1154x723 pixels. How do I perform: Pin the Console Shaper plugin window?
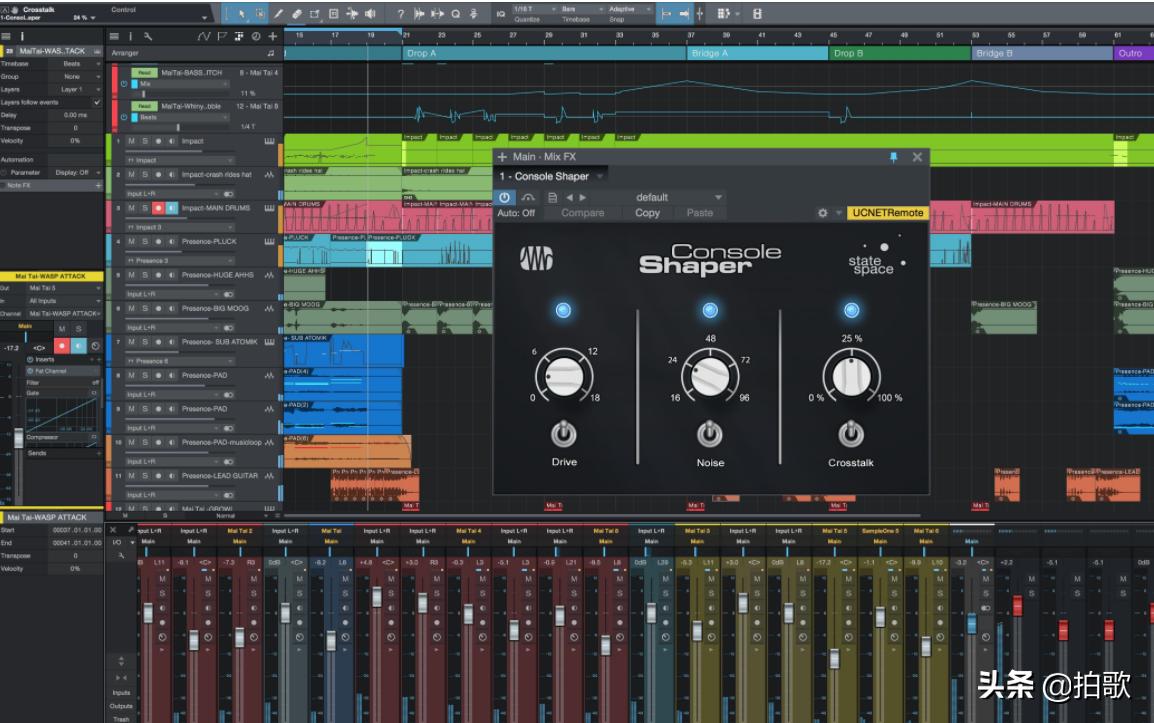pos(893,157)
